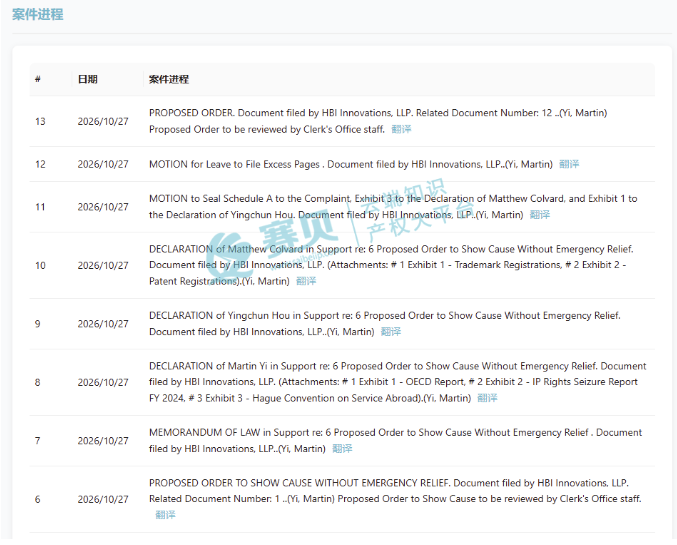The height and width of the screenshot is (545, 677).
Task: Select row number 13 cell
Action: [40, 121]
